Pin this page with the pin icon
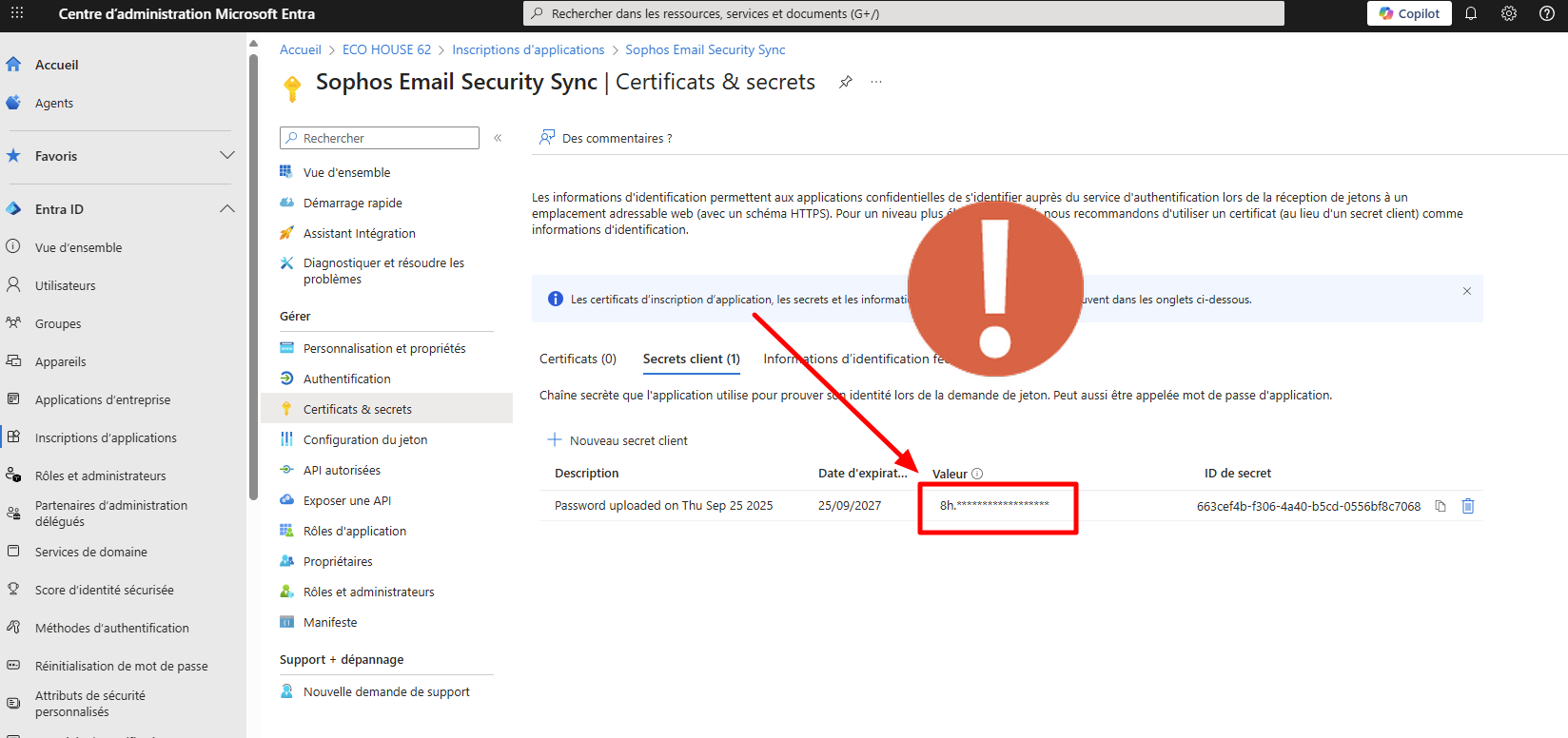Viewport: 1568px width, 738px height. coord(845,82)
